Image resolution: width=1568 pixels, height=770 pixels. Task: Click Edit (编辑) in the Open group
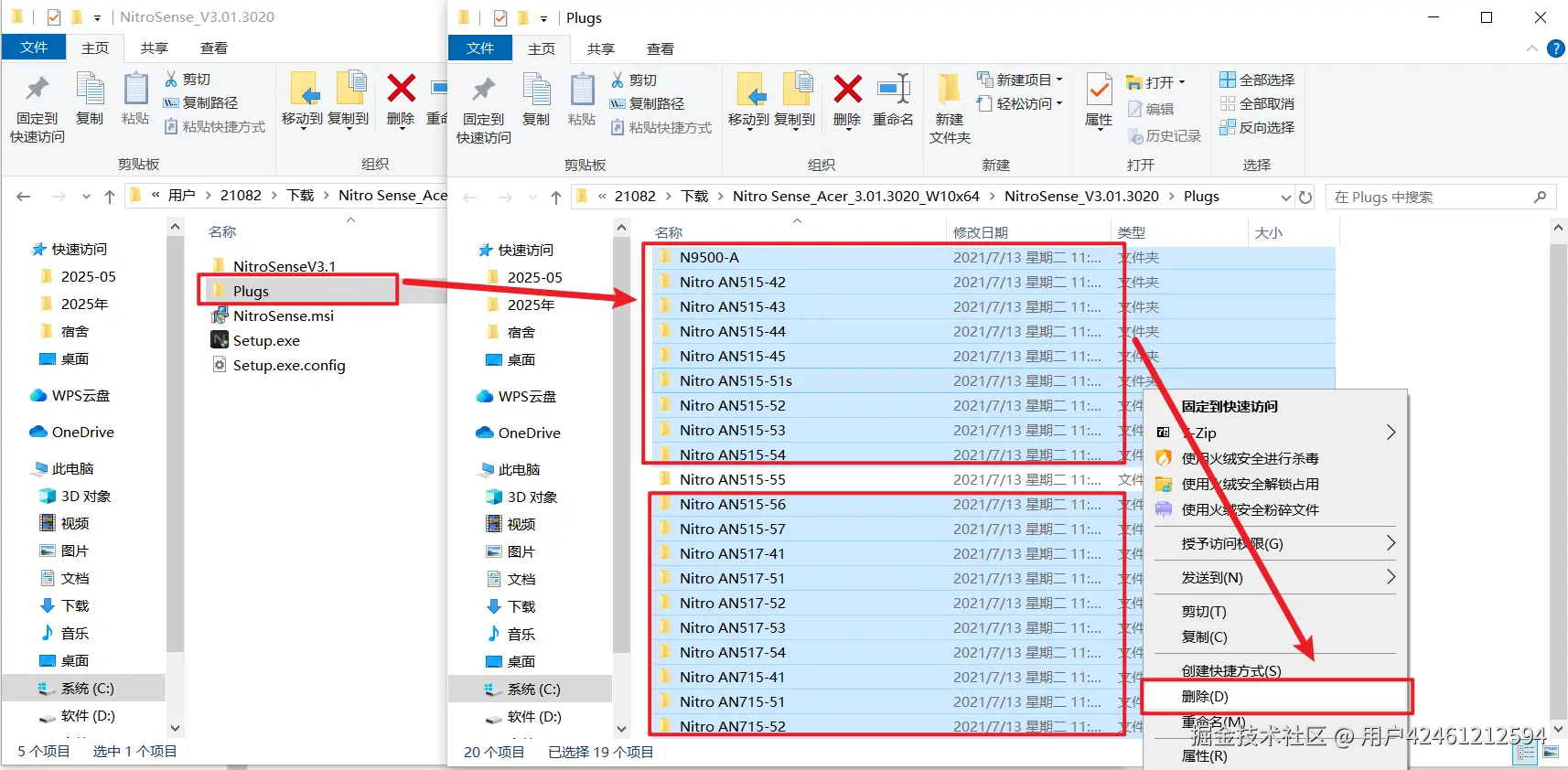[x=1151, y=109]
